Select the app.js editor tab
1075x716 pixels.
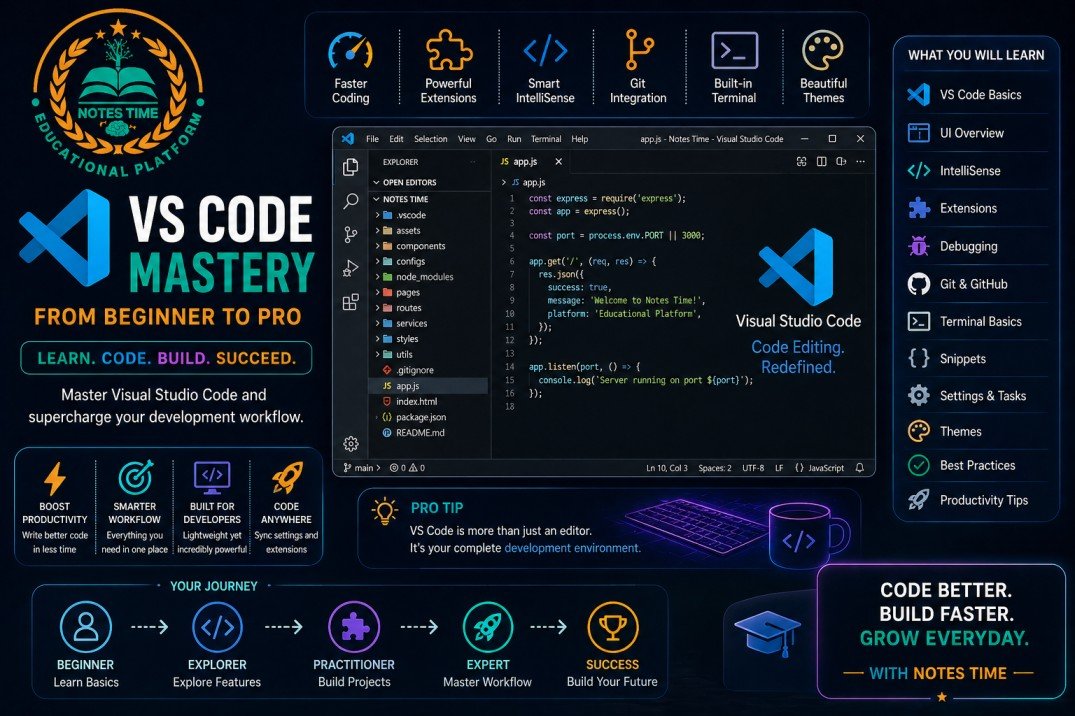(524, 160)
